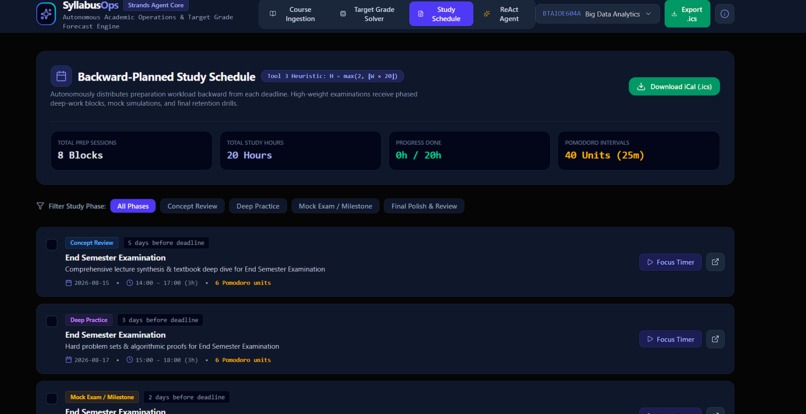Image resolution: width=806 pixels, height=414 pixels.
Task: Open external link icon for Concept Review block
Action: (x=715, y=262)
